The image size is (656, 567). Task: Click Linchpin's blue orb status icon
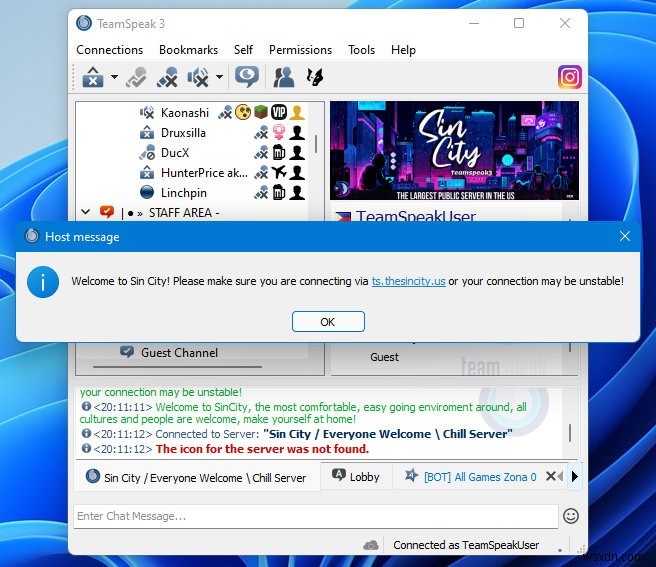[x=147, y=192]
